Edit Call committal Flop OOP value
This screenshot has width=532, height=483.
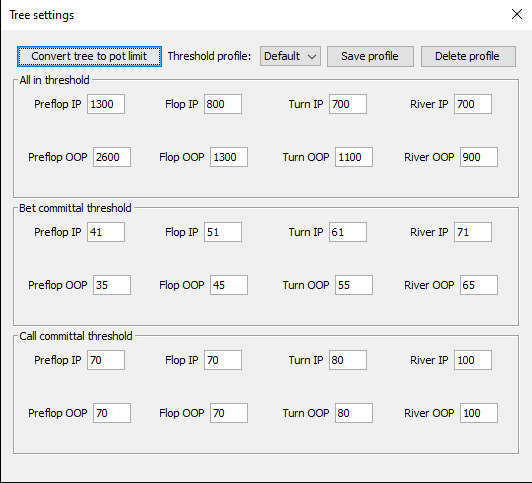(x=229, y=413)
